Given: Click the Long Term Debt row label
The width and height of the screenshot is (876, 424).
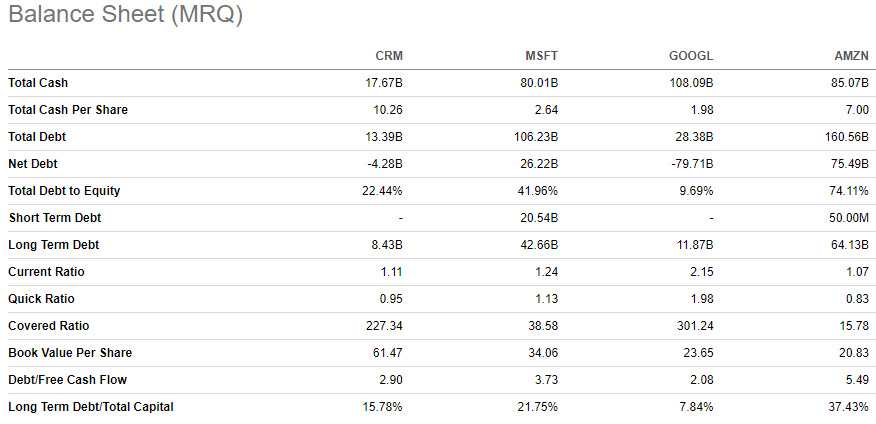Looking at the screenshot, I should click(54, 245).
